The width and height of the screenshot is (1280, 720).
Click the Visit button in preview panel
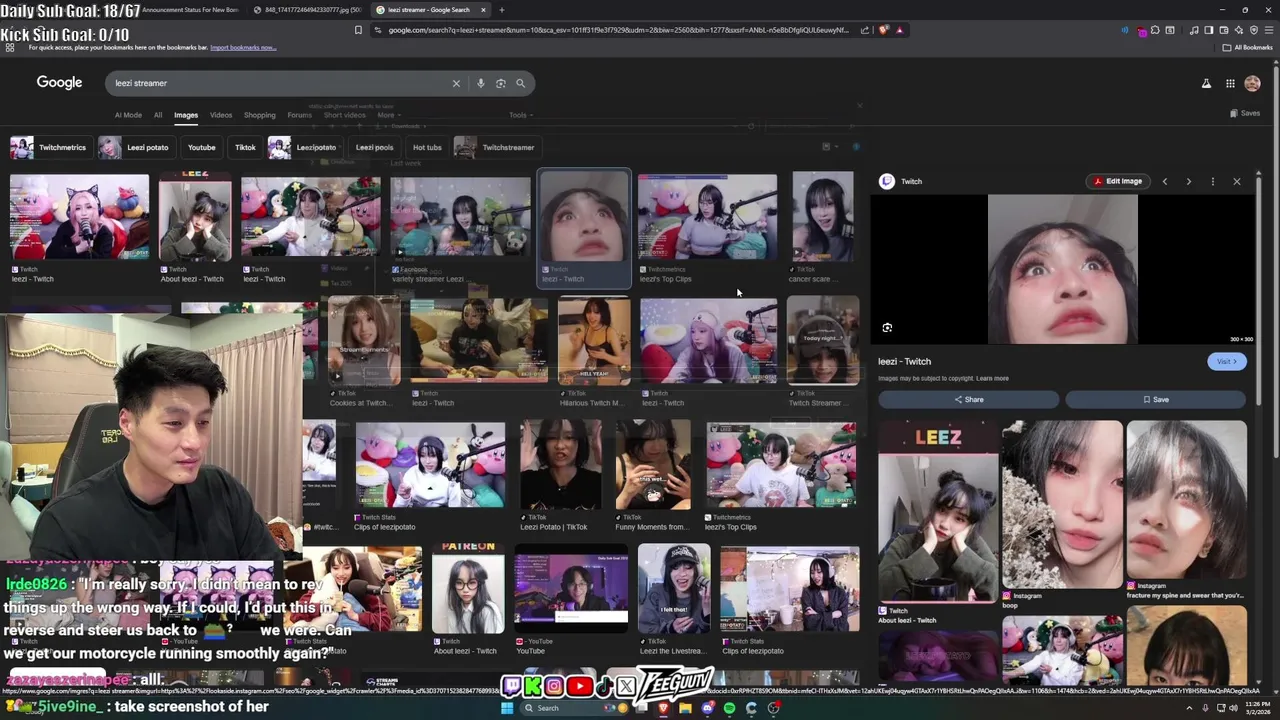1226,361
